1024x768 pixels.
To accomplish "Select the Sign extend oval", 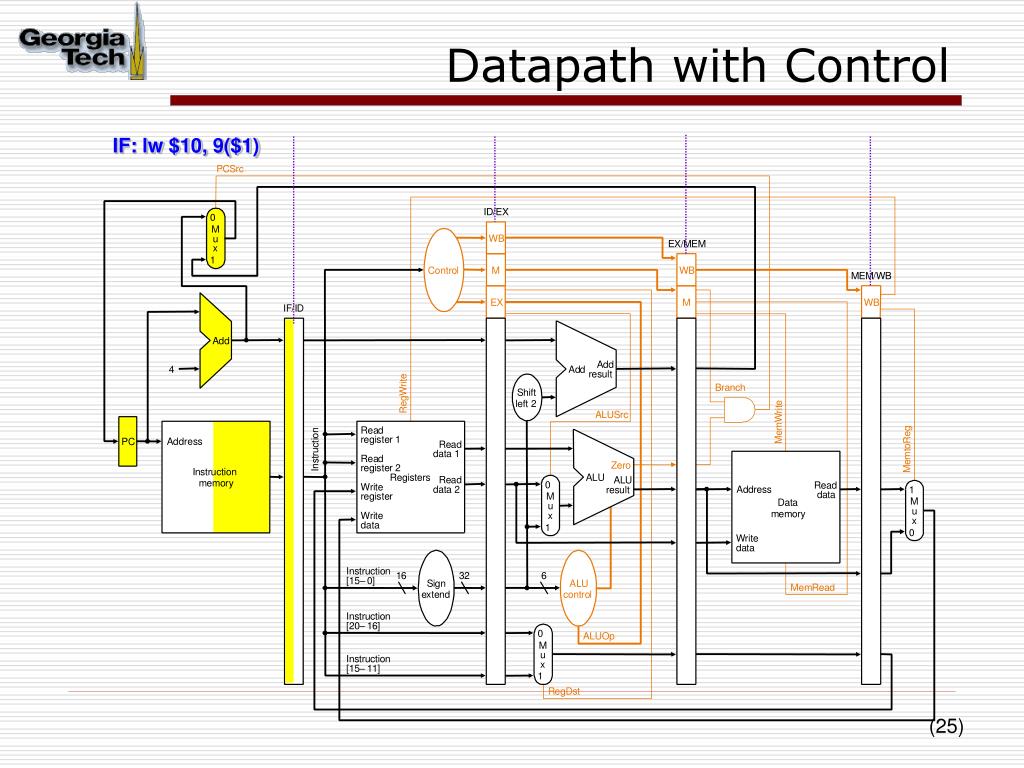I will pyautogui.click(x=436, y=588).
